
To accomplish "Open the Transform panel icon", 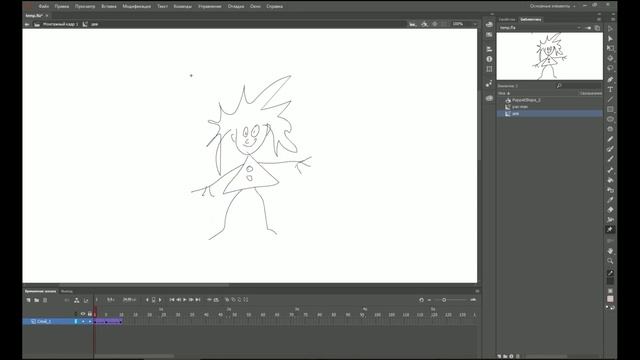I will click(489, 69).
